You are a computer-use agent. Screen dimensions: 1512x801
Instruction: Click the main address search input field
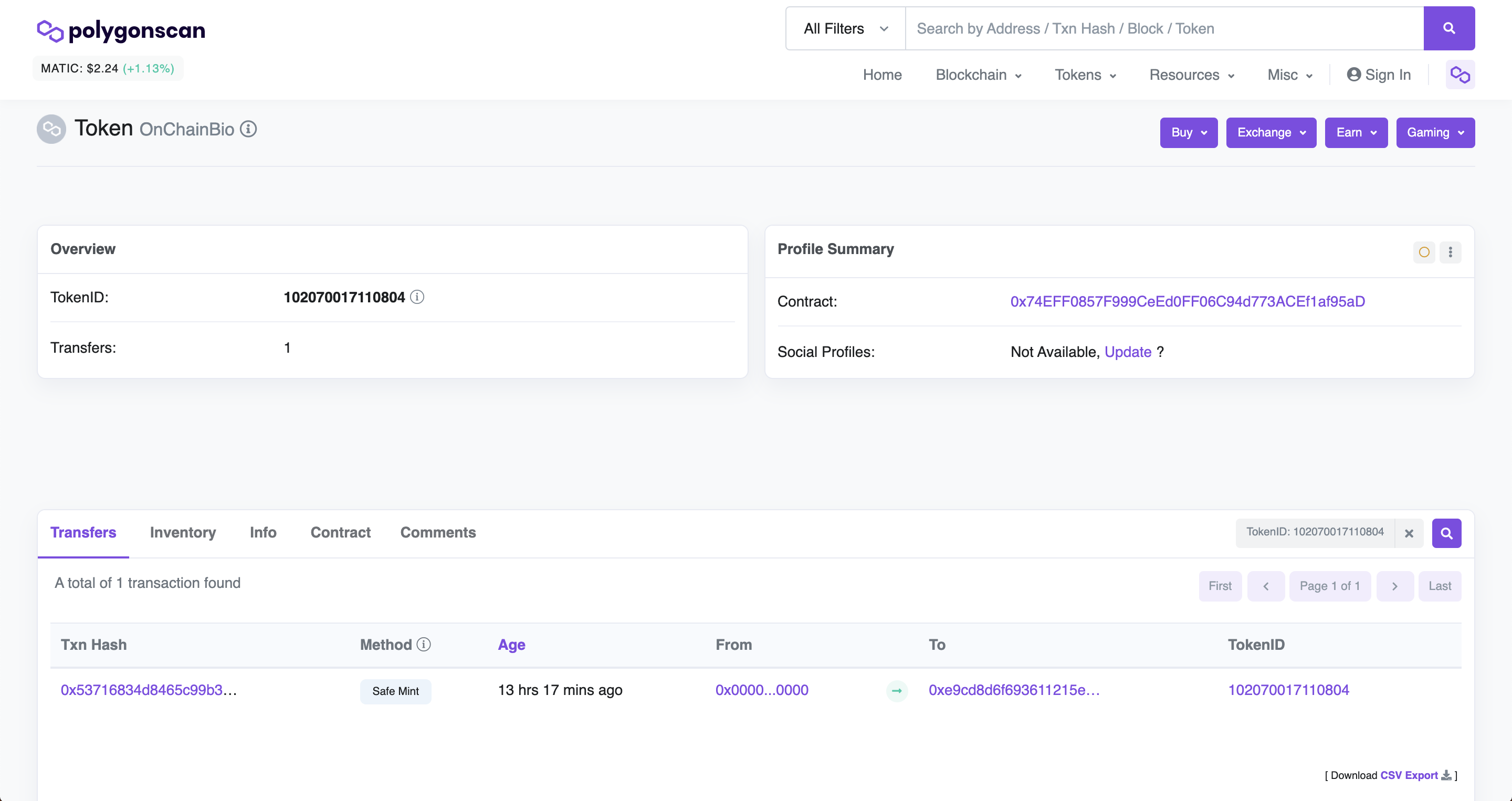[1163, 29]
